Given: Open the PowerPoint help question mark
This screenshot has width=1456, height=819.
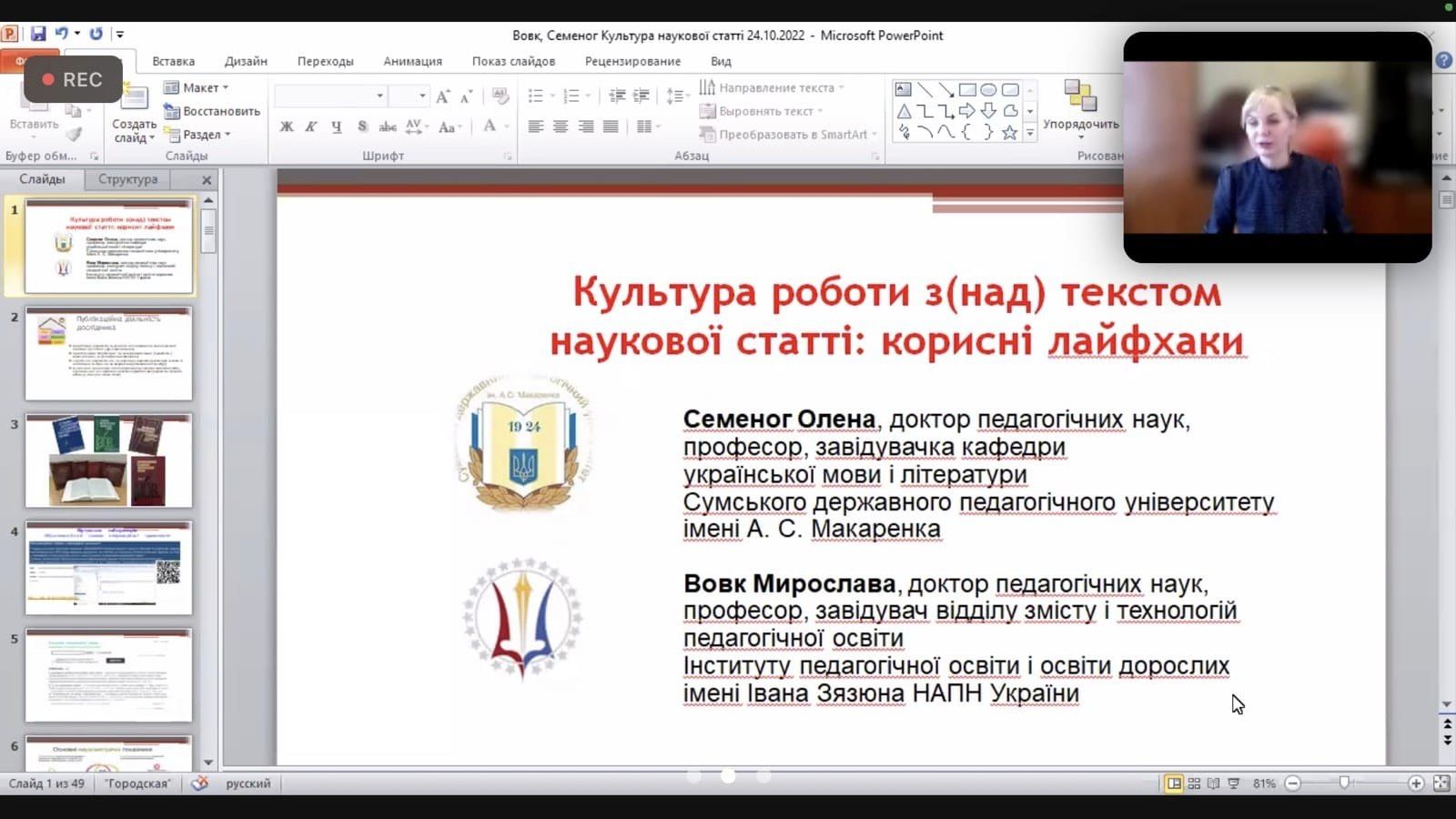Looking at the screenshot, I should tap(1444, 60).
